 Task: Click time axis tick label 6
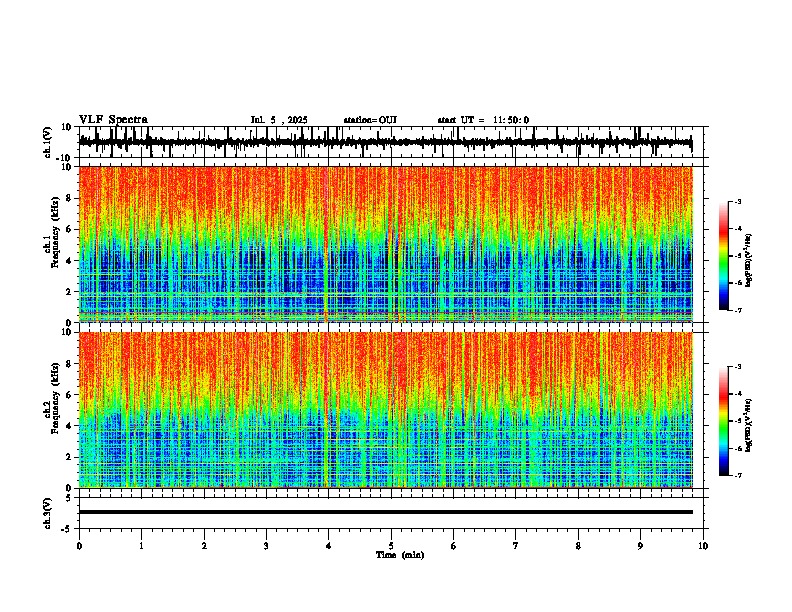454,546
